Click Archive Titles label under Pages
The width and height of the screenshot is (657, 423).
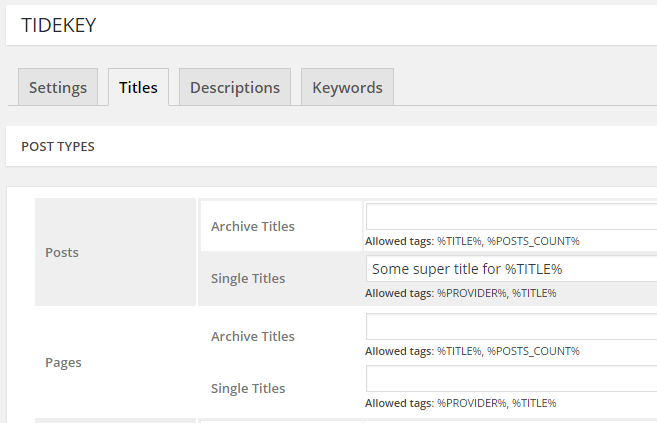[253, 336]
